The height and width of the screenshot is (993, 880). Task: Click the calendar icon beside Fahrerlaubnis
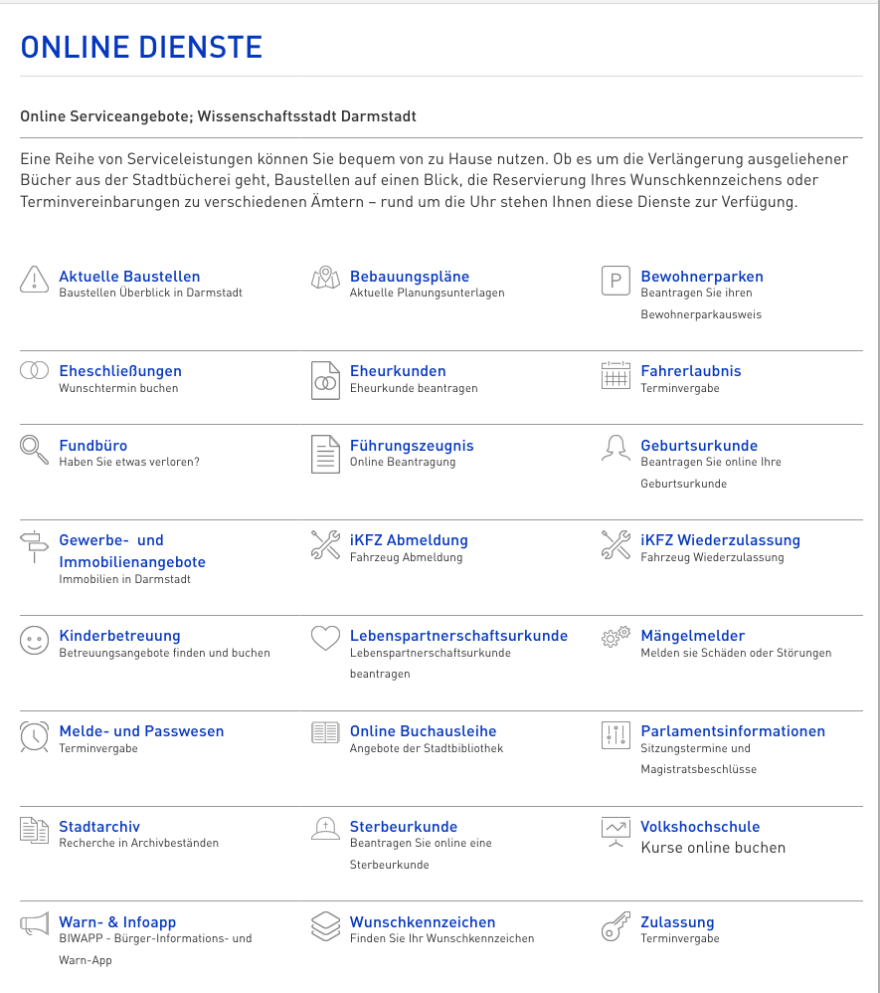[x=615, y=375]
